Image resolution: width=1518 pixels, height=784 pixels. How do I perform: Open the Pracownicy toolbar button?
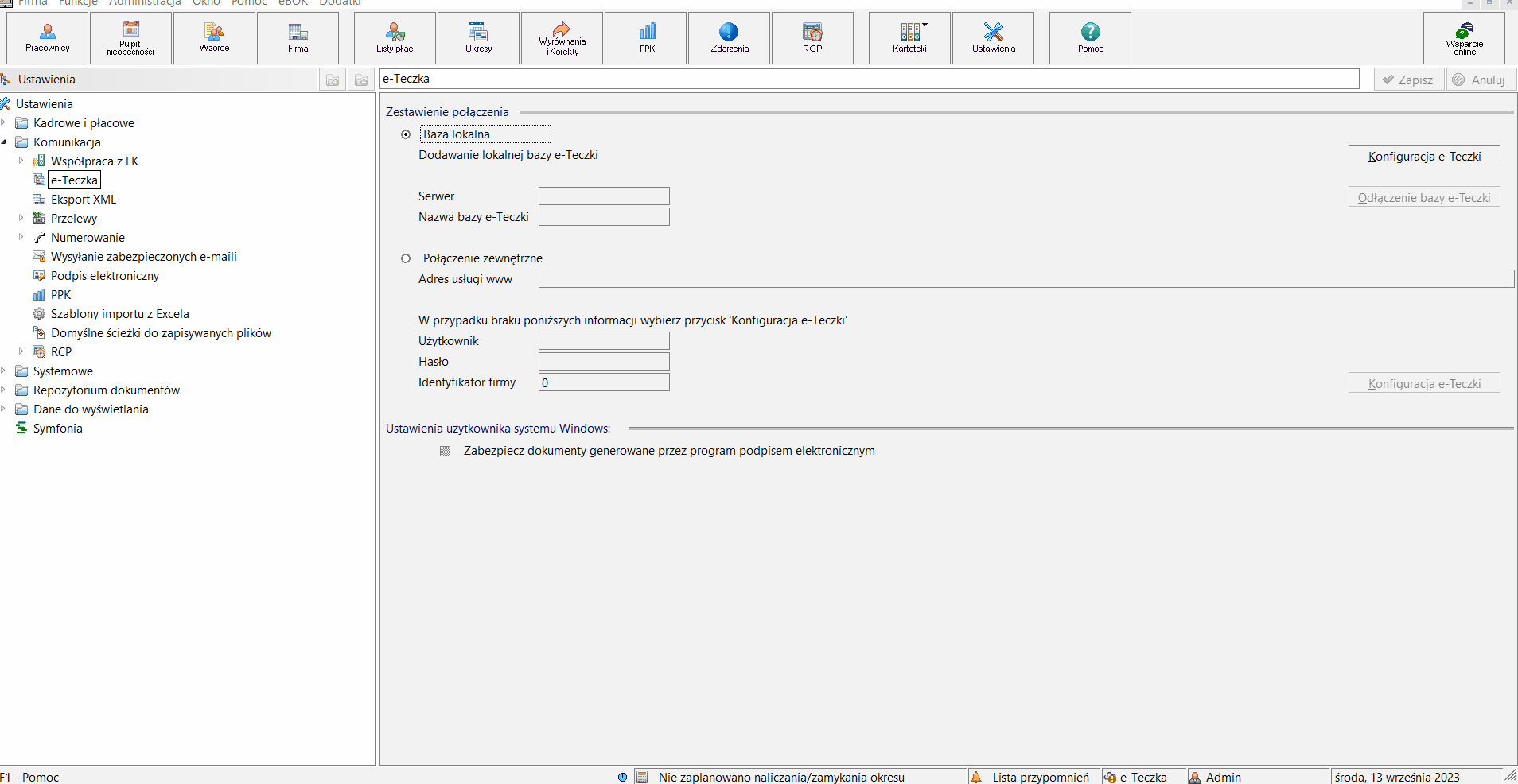(48, 38)
